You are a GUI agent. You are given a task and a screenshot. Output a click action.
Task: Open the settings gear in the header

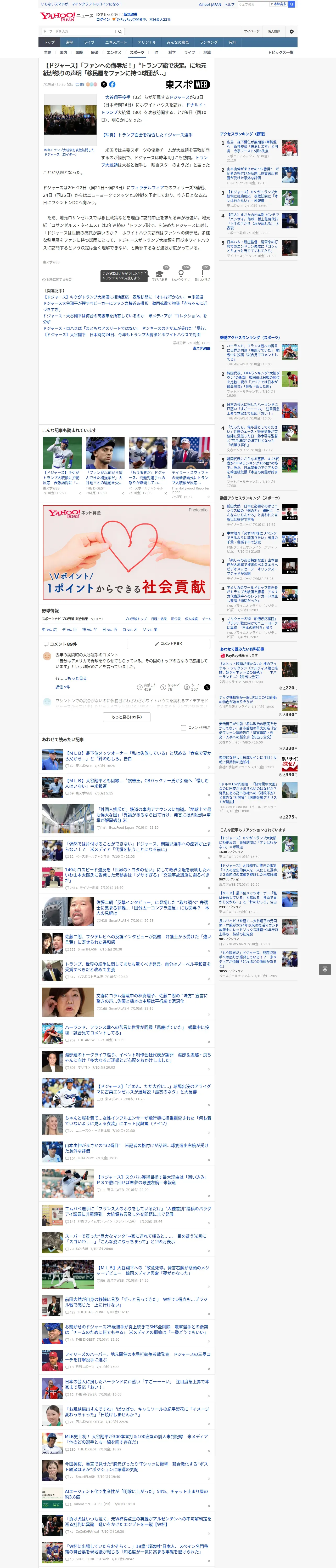coord(292,32)
